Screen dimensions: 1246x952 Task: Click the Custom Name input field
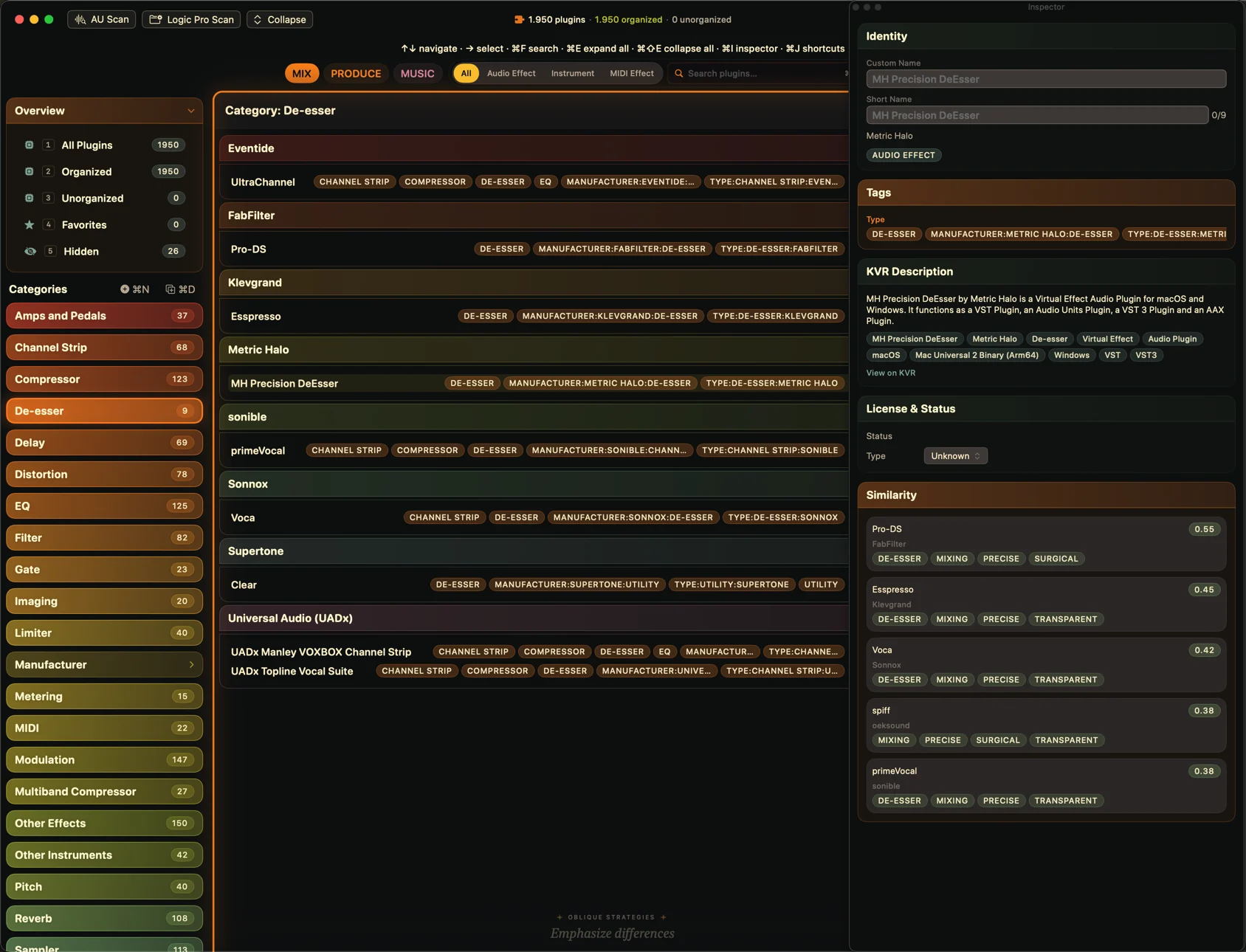coord(1046,79)
